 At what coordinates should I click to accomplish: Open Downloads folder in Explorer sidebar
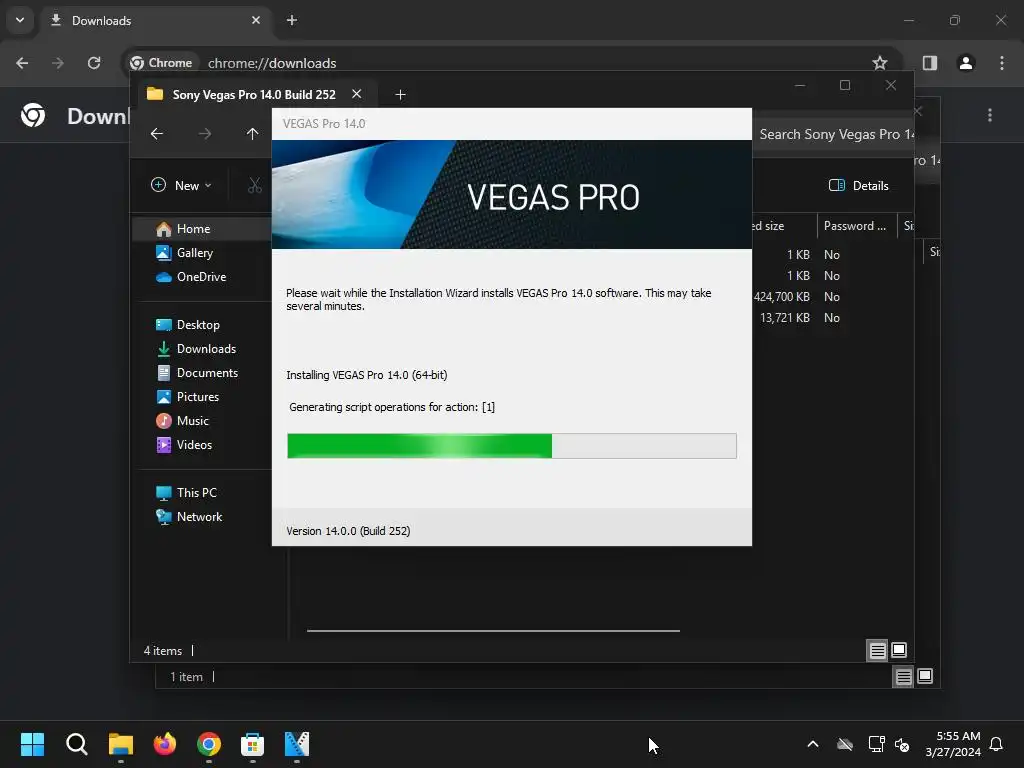(206, 349)
